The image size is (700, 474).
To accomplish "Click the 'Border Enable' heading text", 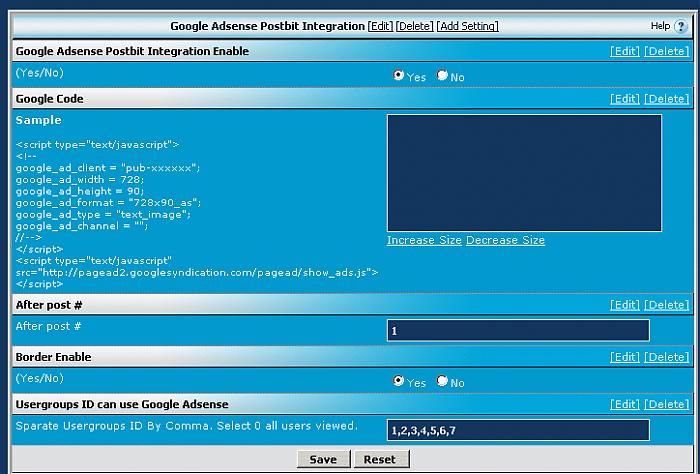I will coord(53,357).
